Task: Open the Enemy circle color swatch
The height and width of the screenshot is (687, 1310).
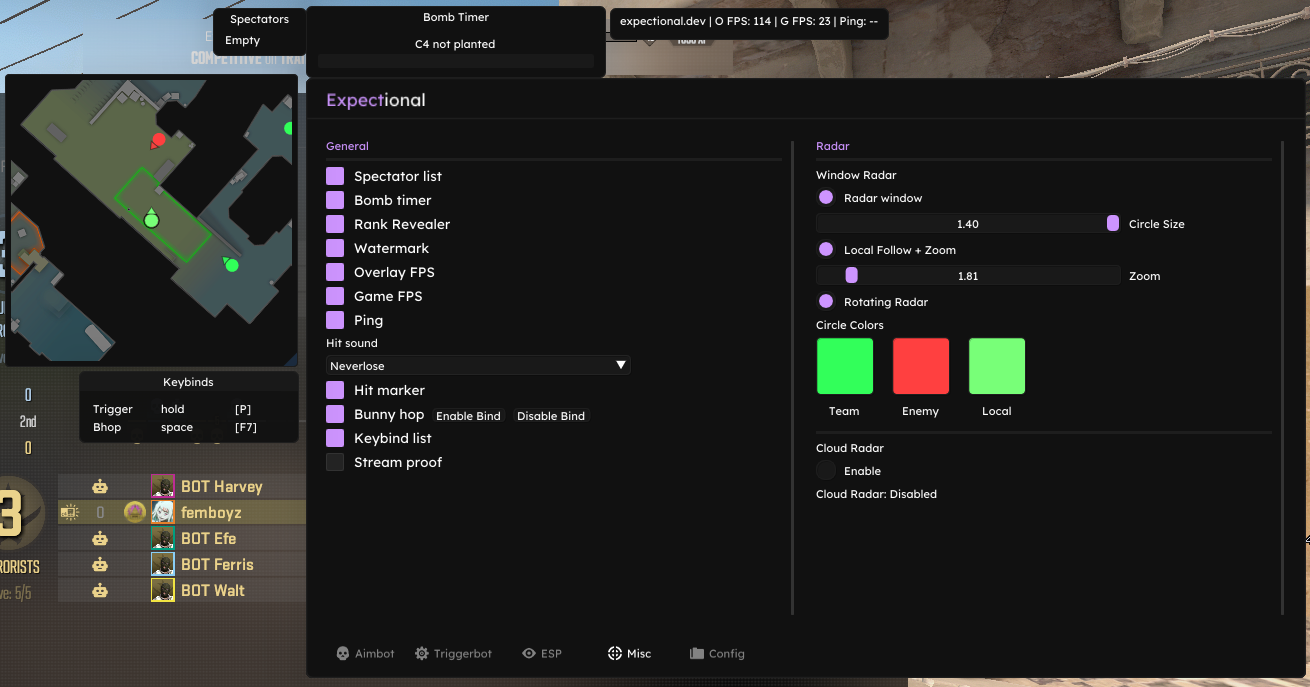Action: pos(921,366)
